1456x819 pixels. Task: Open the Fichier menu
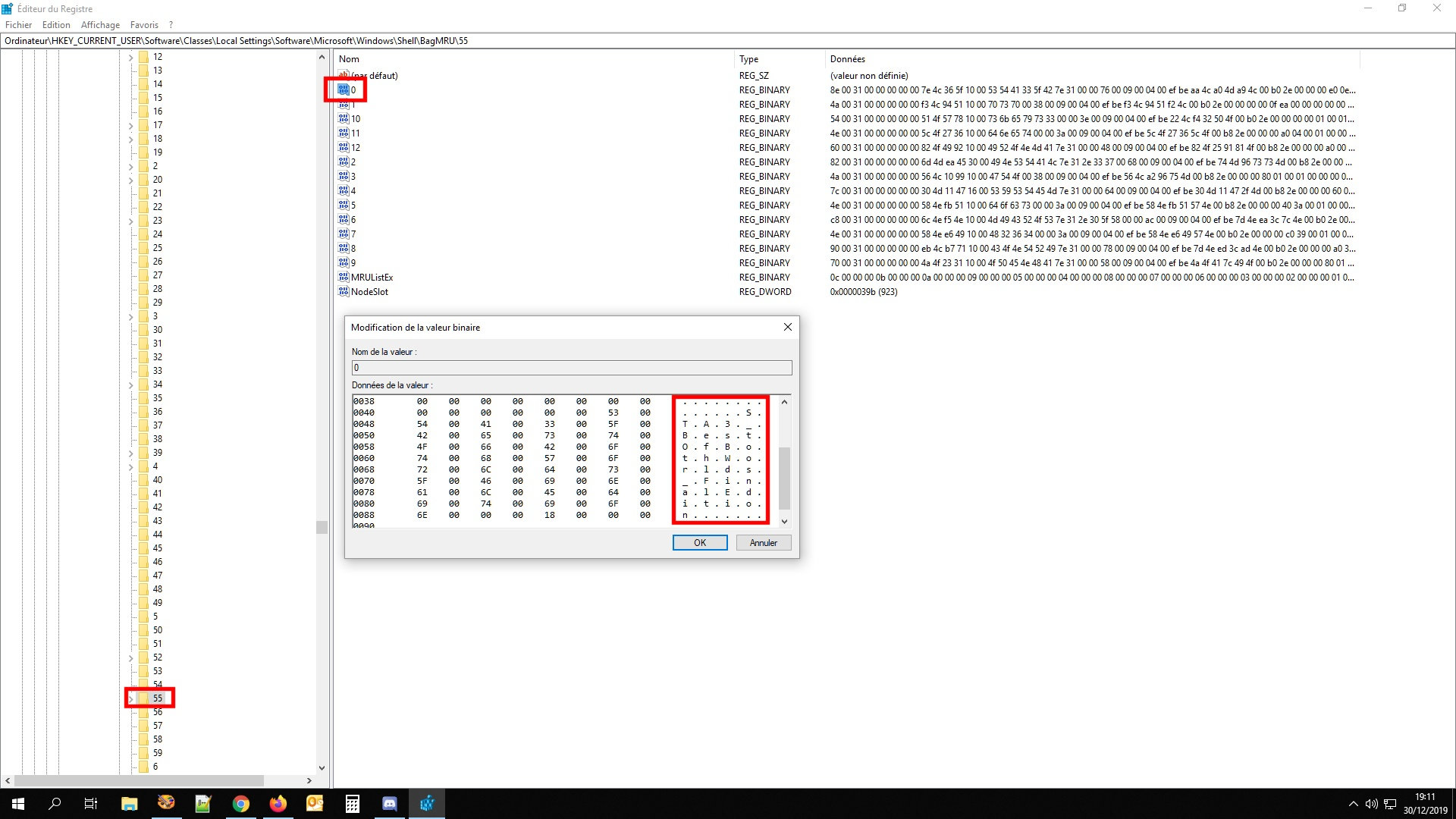pos(18,25)
